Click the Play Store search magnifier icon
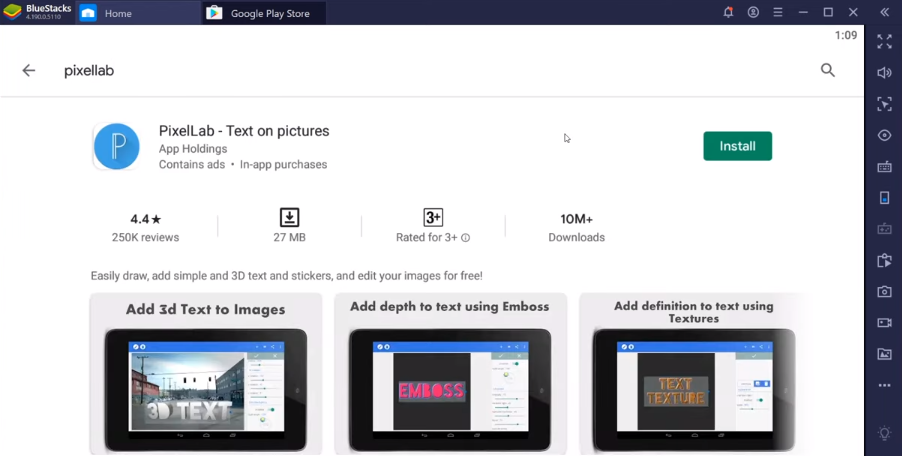902x456 pixels. pyautogui.click(x=828, y=70)
